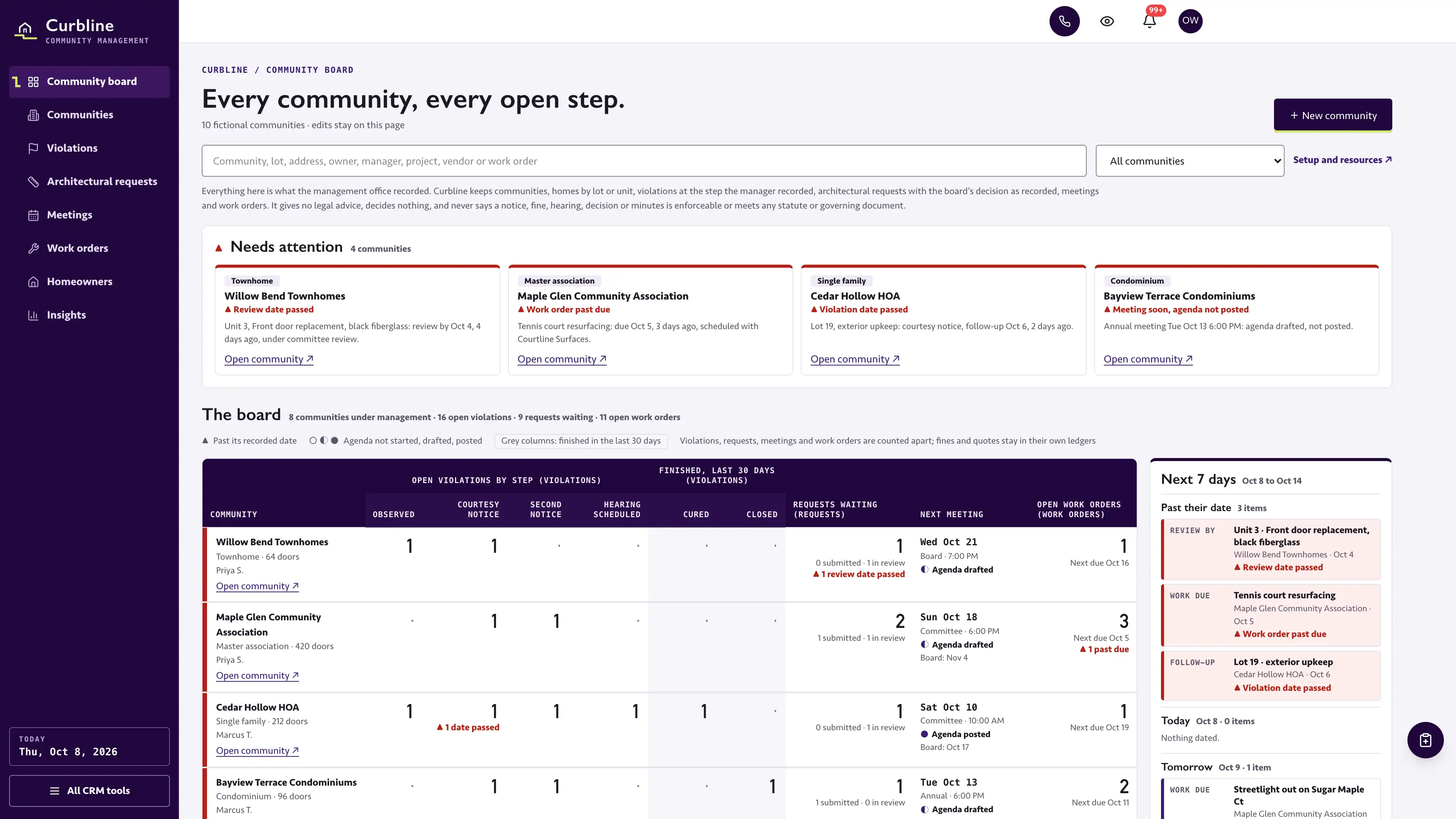Open the OW user avatar menu
Image resolution: width=1456 pixels, height=819 pixels.
(1190, 21)
